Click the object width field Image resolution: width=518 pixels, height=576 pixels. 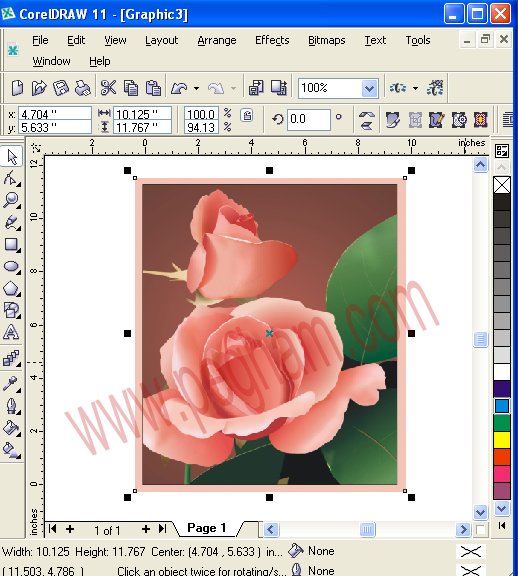coord(142,114)
